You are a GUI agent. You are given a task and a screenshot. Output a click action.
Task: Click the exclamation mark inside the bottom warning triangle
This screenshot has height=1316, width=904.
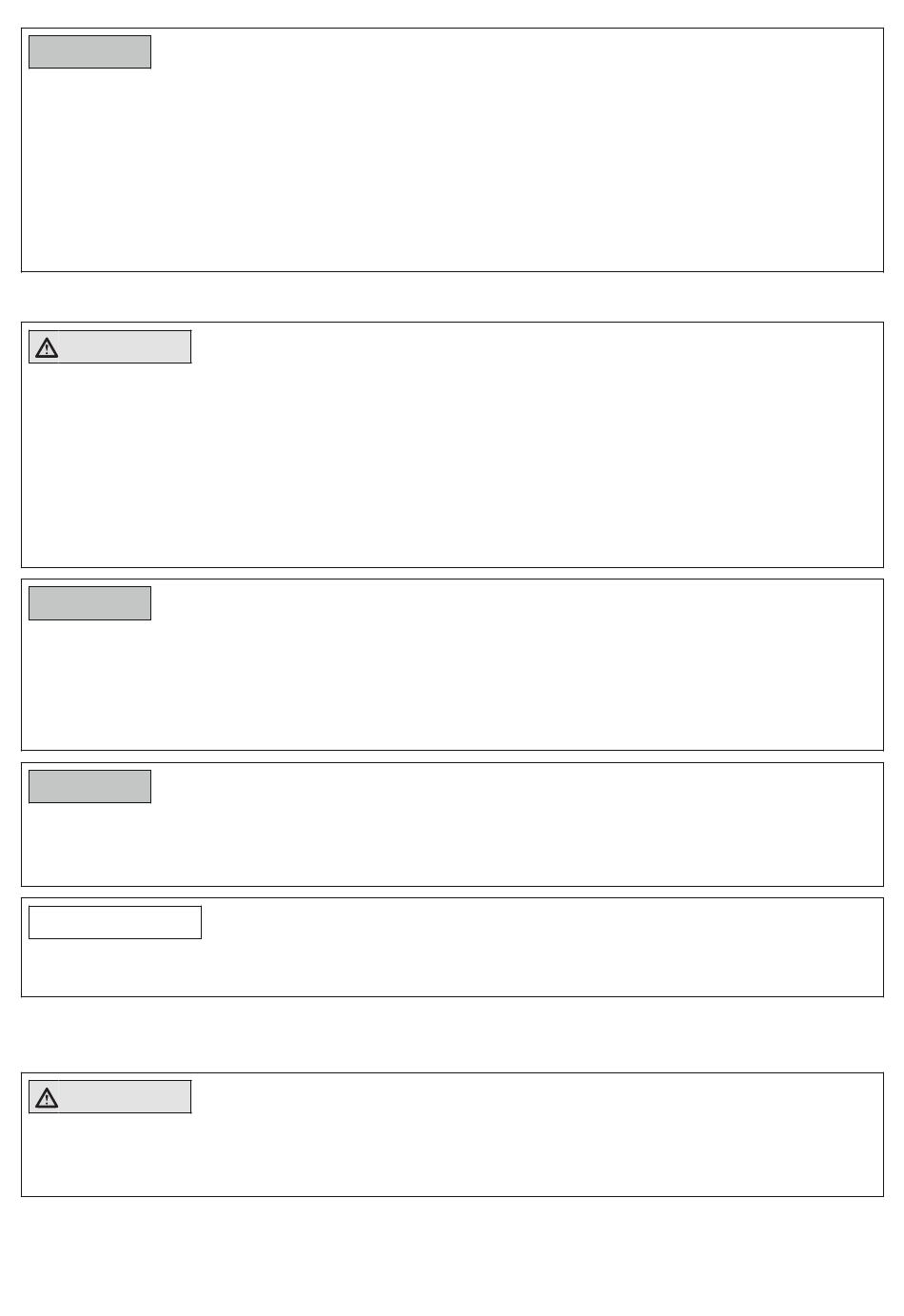[47, 1100]
